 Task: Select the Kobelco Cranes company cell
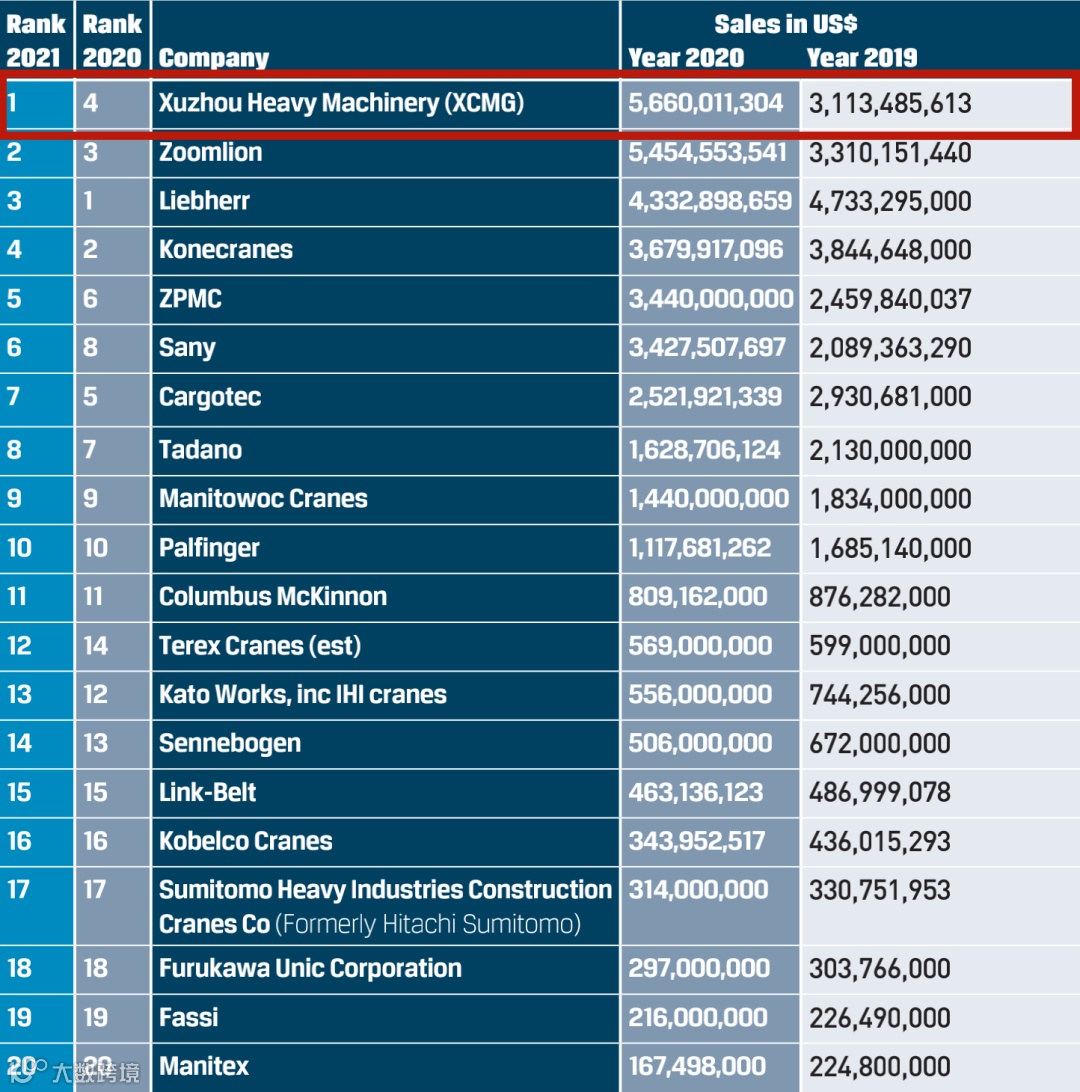[x=385, y=841]
